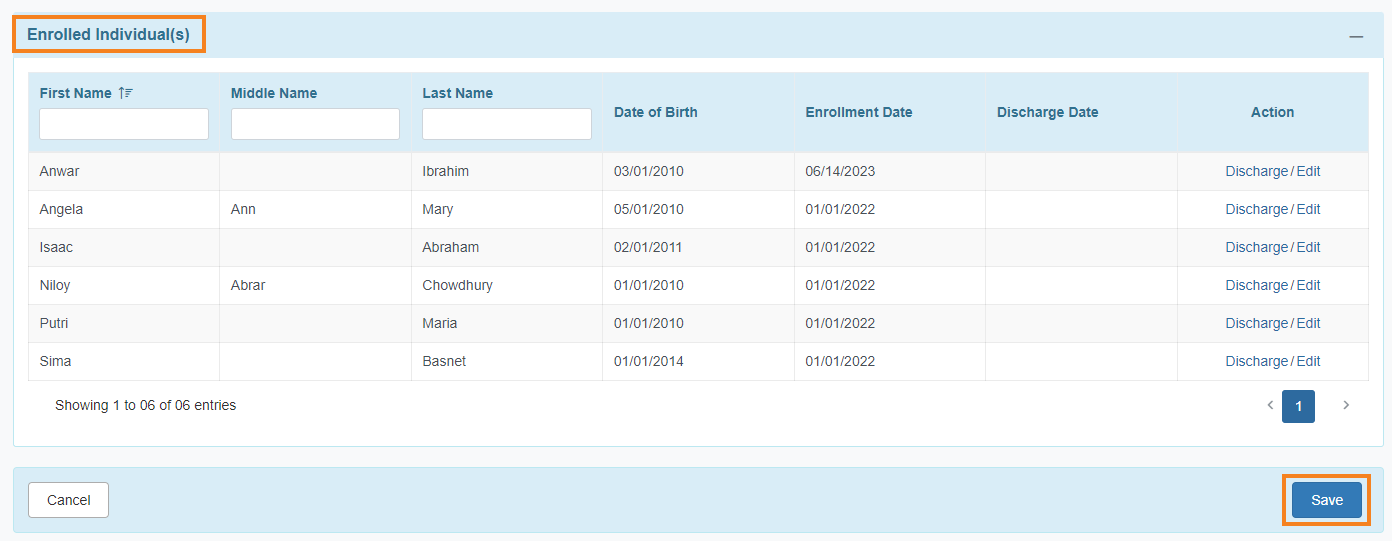Discharge Angela Ann Mary
Viewport: 1392px width, 541px height.
(1256, 209)
